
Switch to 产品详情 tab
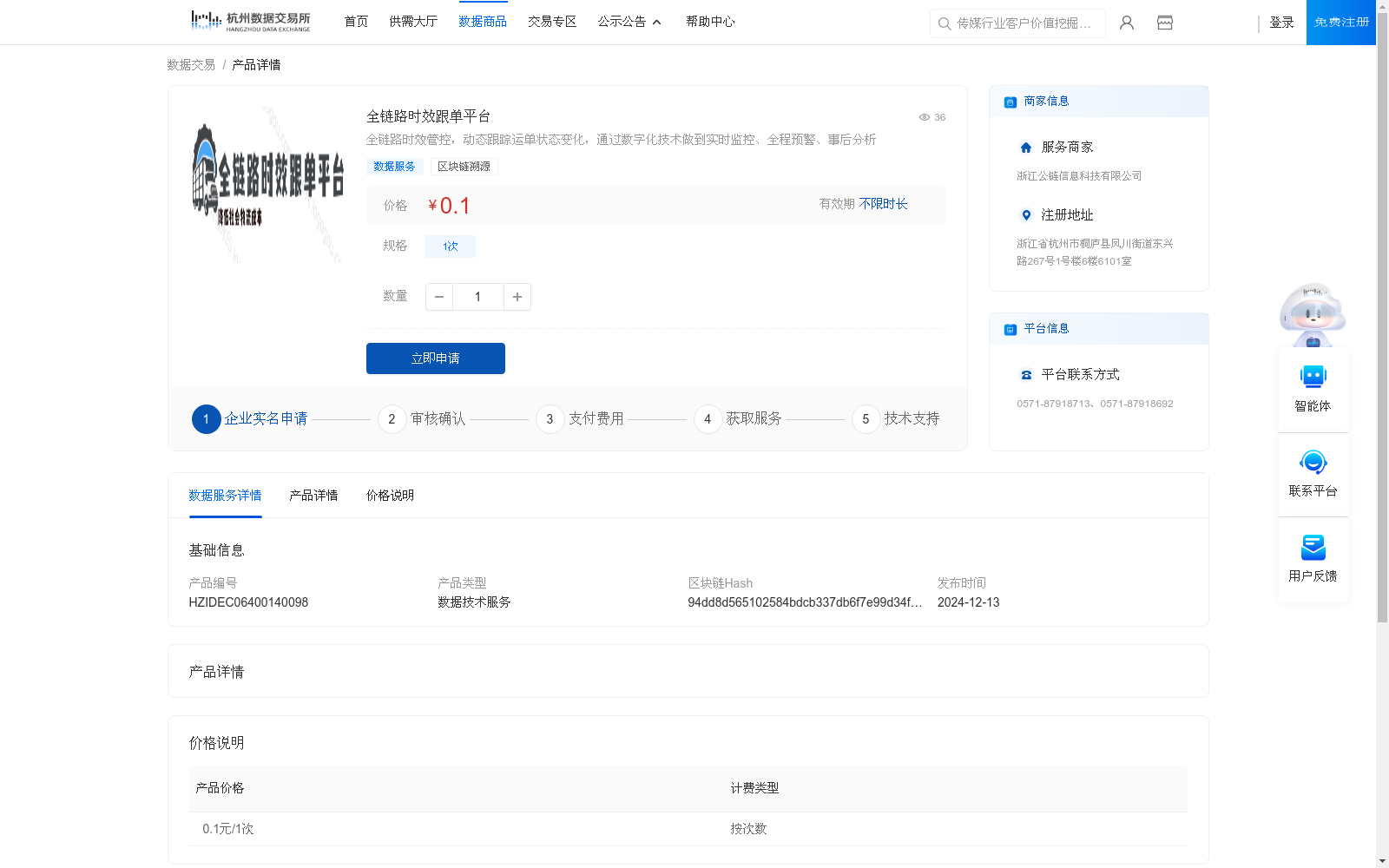[x=313, y=496]
